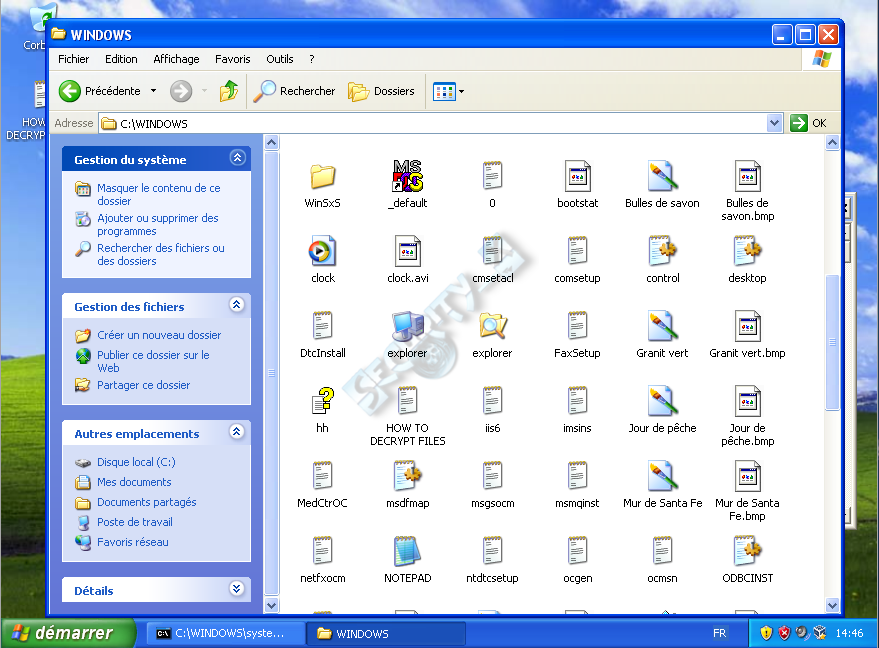The height and width of the screenshot is (648, 879).
Task: Select the explorer computer icon
Action: pos(407,326)
